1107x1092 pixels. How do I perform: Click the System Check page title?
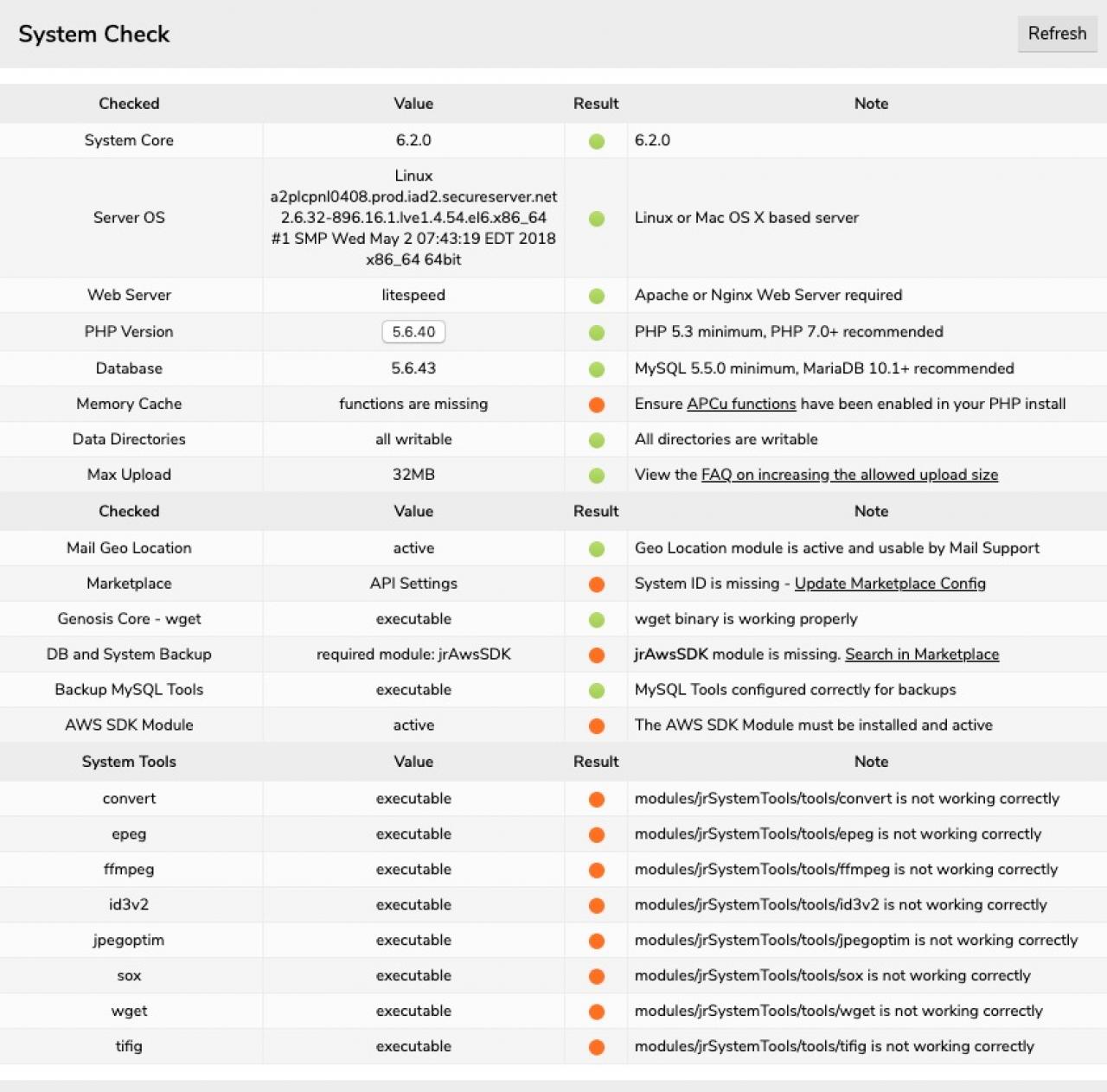pos(94,35)
